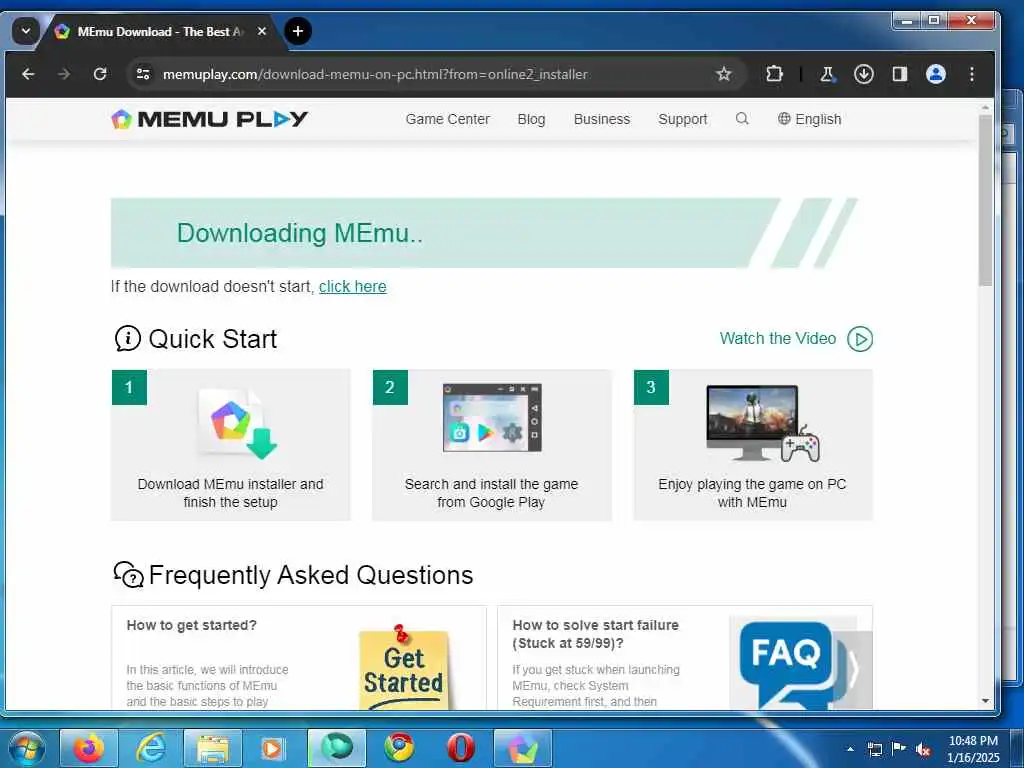Click the Google Play emulator screenshot image

pyautogui.click(x=492, y=418)
